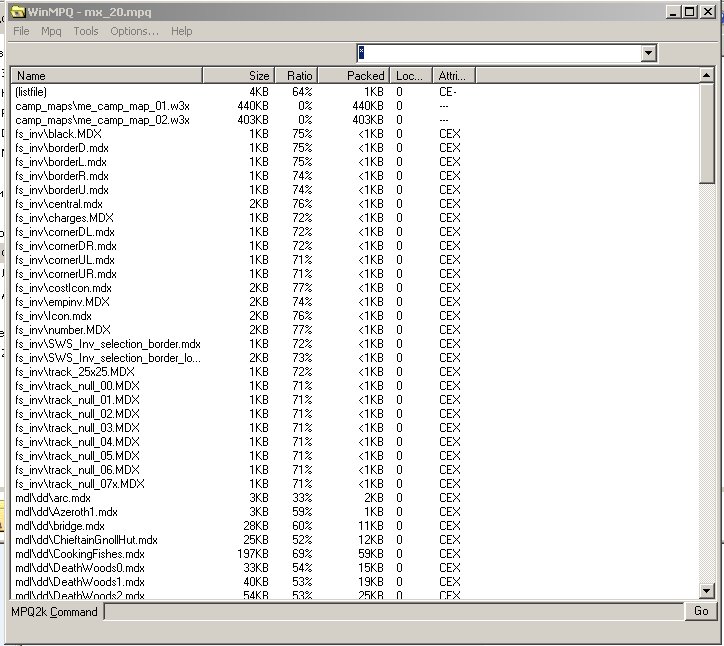Click the Go button
The height and width of the screenshot is (646, 724).
(700, 611)
